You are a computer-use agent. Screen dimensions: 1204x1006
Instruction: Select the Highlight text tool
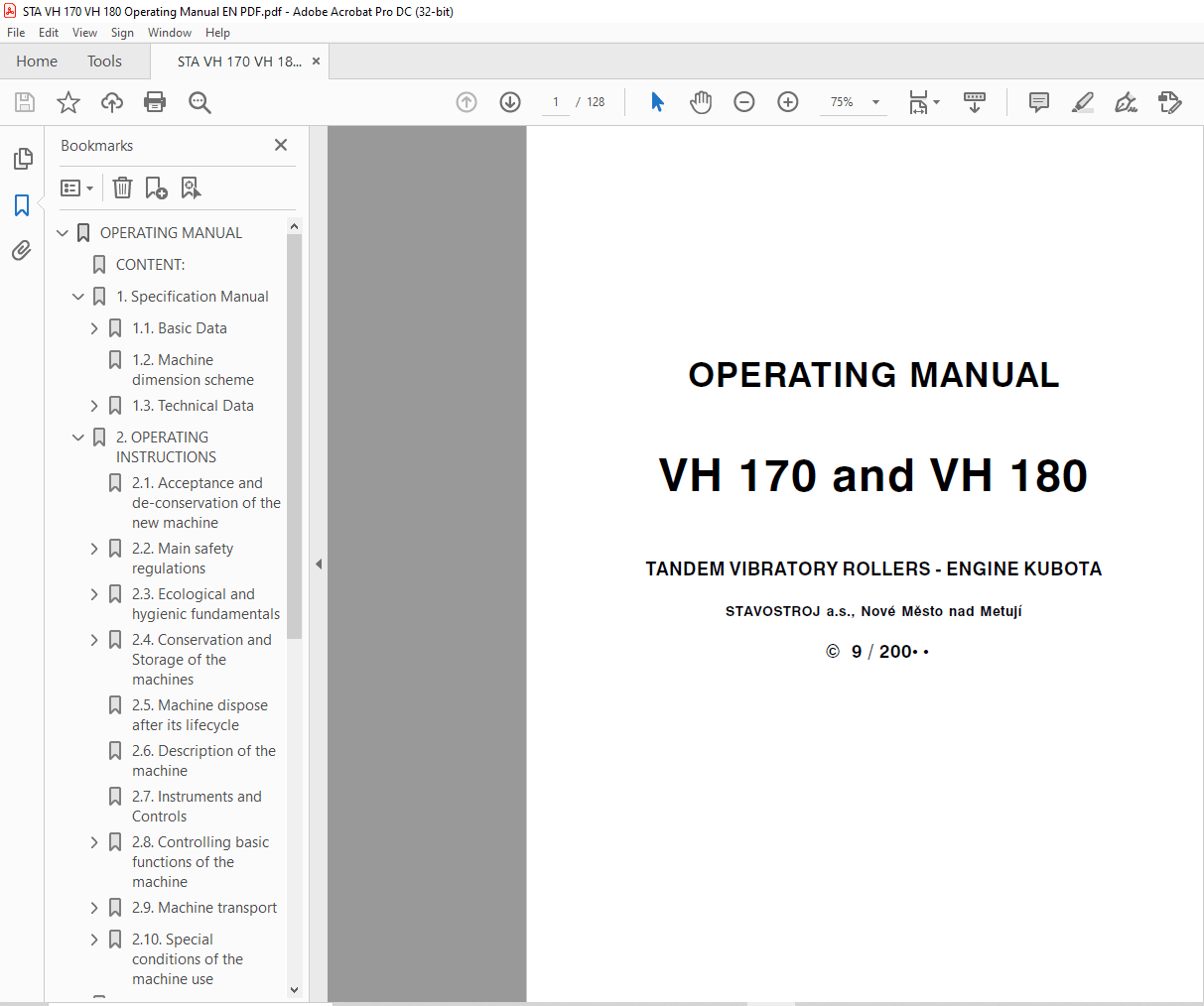1082,102
